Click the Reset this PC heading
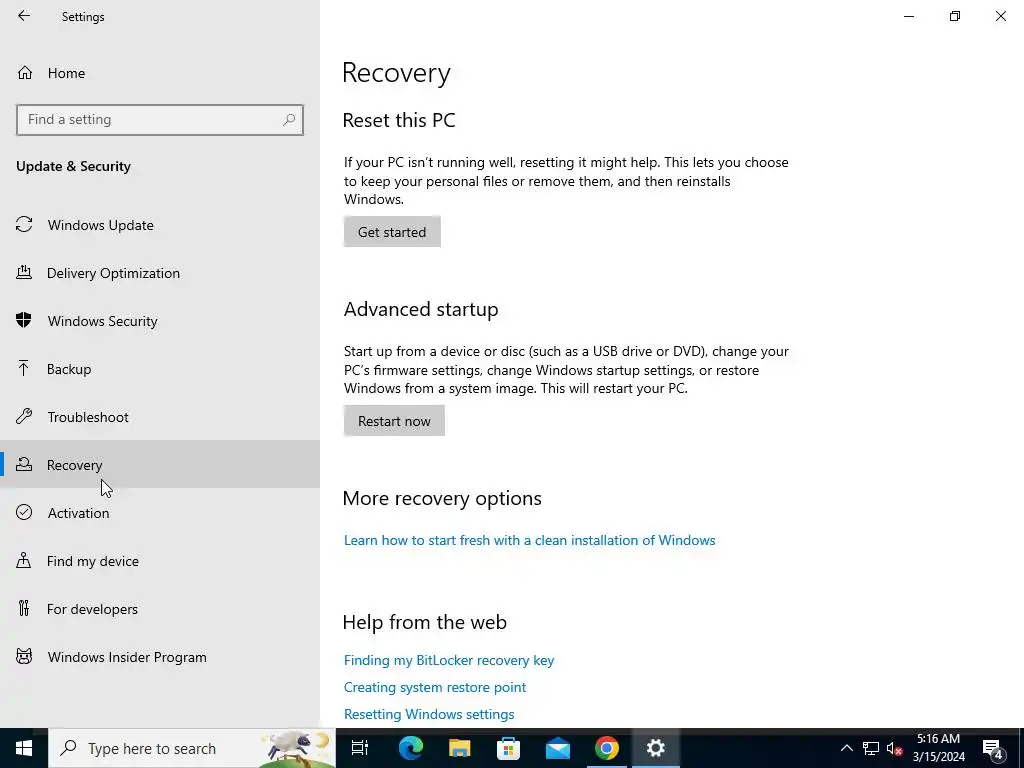The width and height of the screenshot is (1024, 768). [x=399, y=120]
